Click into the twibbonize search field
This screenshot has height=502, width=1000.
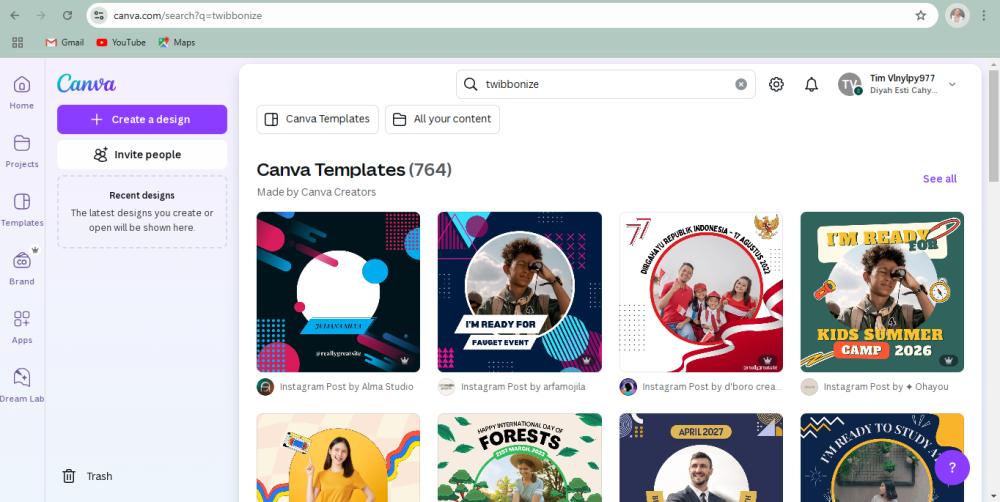(x=606, y=84)
